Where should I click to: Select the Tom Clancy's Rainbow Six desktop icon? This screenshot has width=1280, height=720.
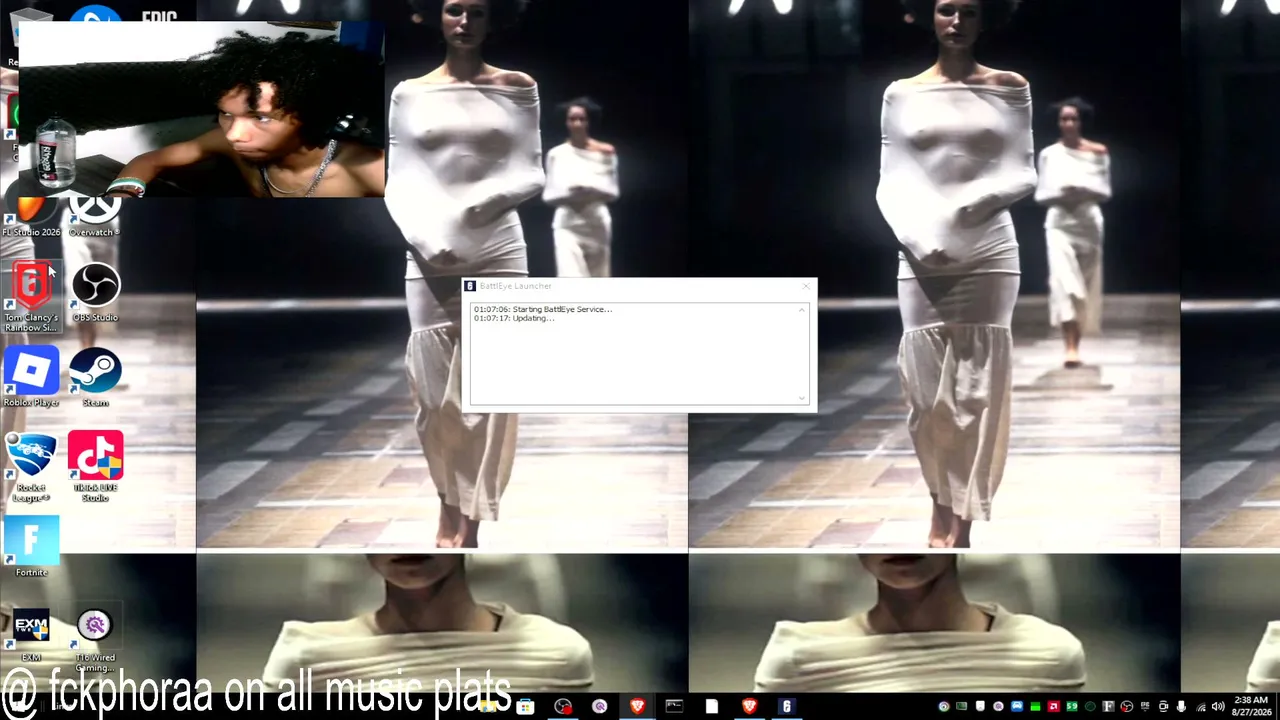tap(31, 297)
